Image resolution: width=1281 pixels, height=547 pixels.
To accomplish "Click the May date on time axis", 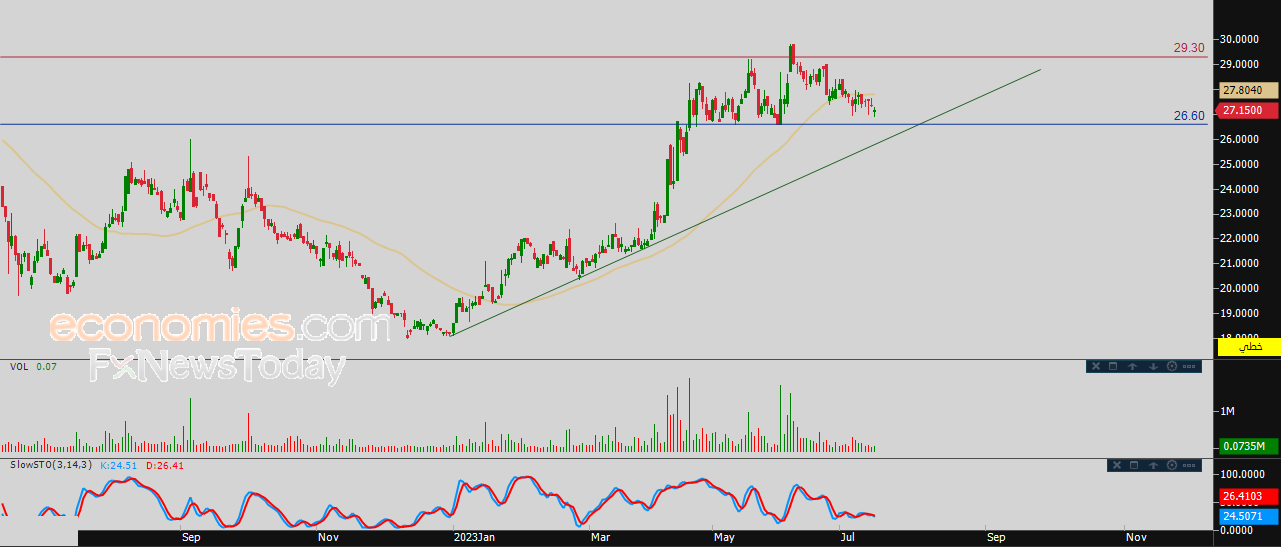I will [x=724, y=537].
